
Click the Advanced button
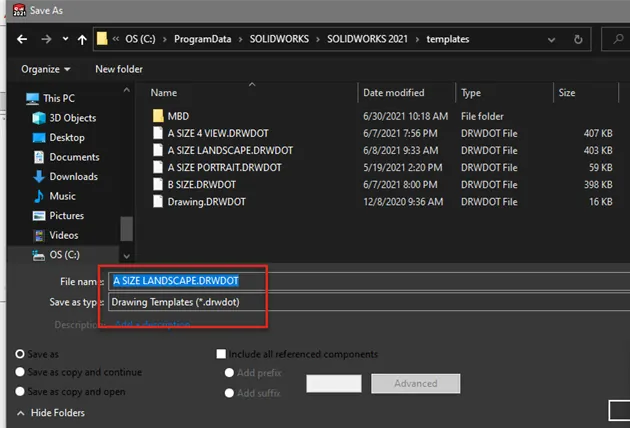tap(416, 384)
